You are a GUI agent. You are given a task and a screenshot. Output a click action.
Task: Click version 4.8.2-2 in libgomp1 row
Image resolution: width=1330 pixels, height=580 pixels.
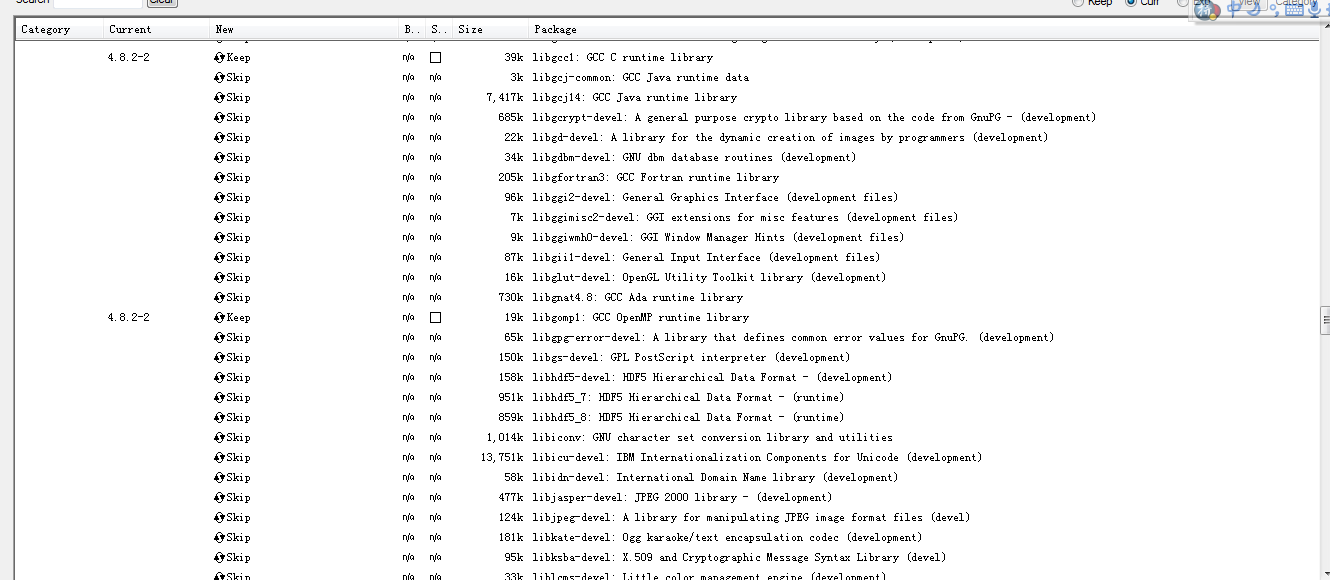click(129, 318)
